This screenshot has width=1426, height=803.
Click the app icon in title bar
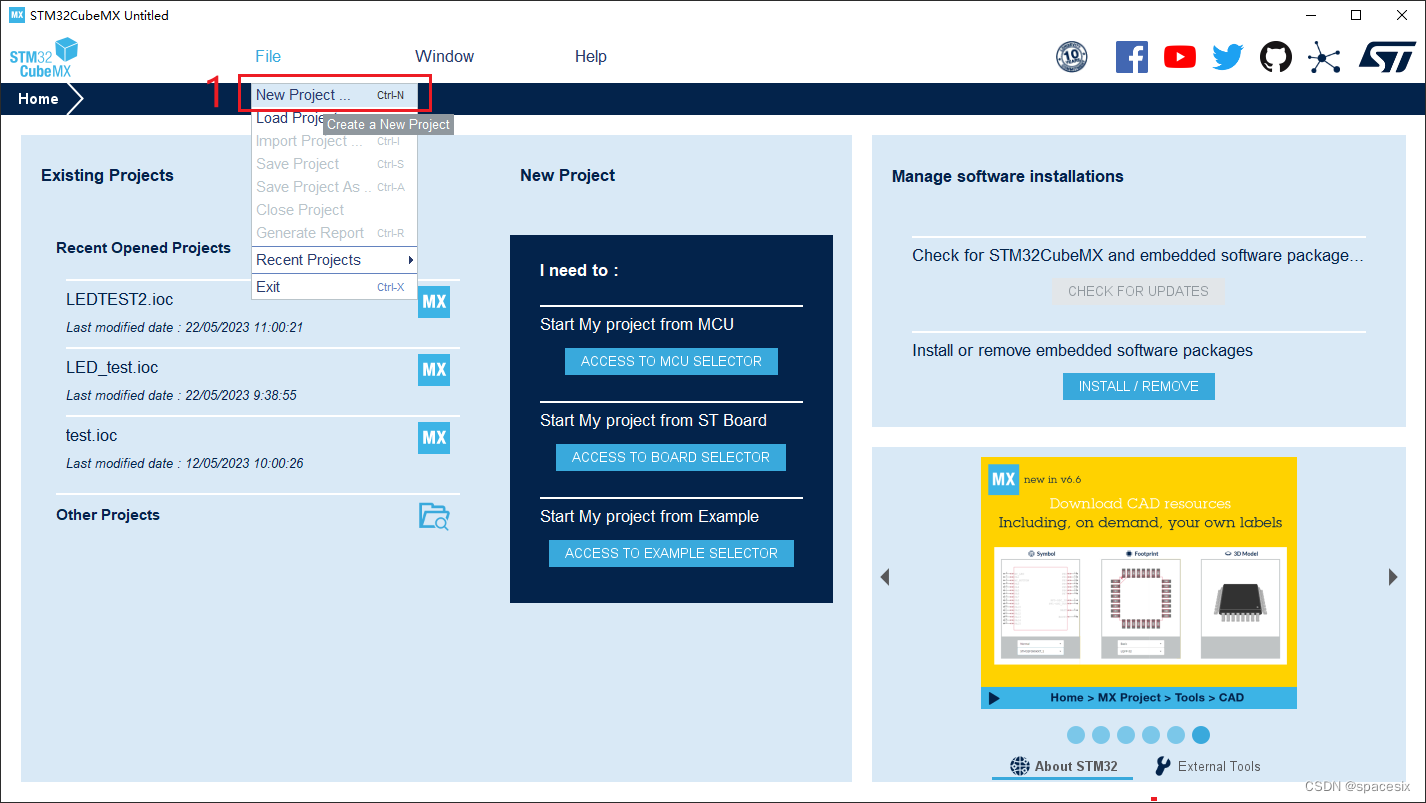(x=16, y=15)
